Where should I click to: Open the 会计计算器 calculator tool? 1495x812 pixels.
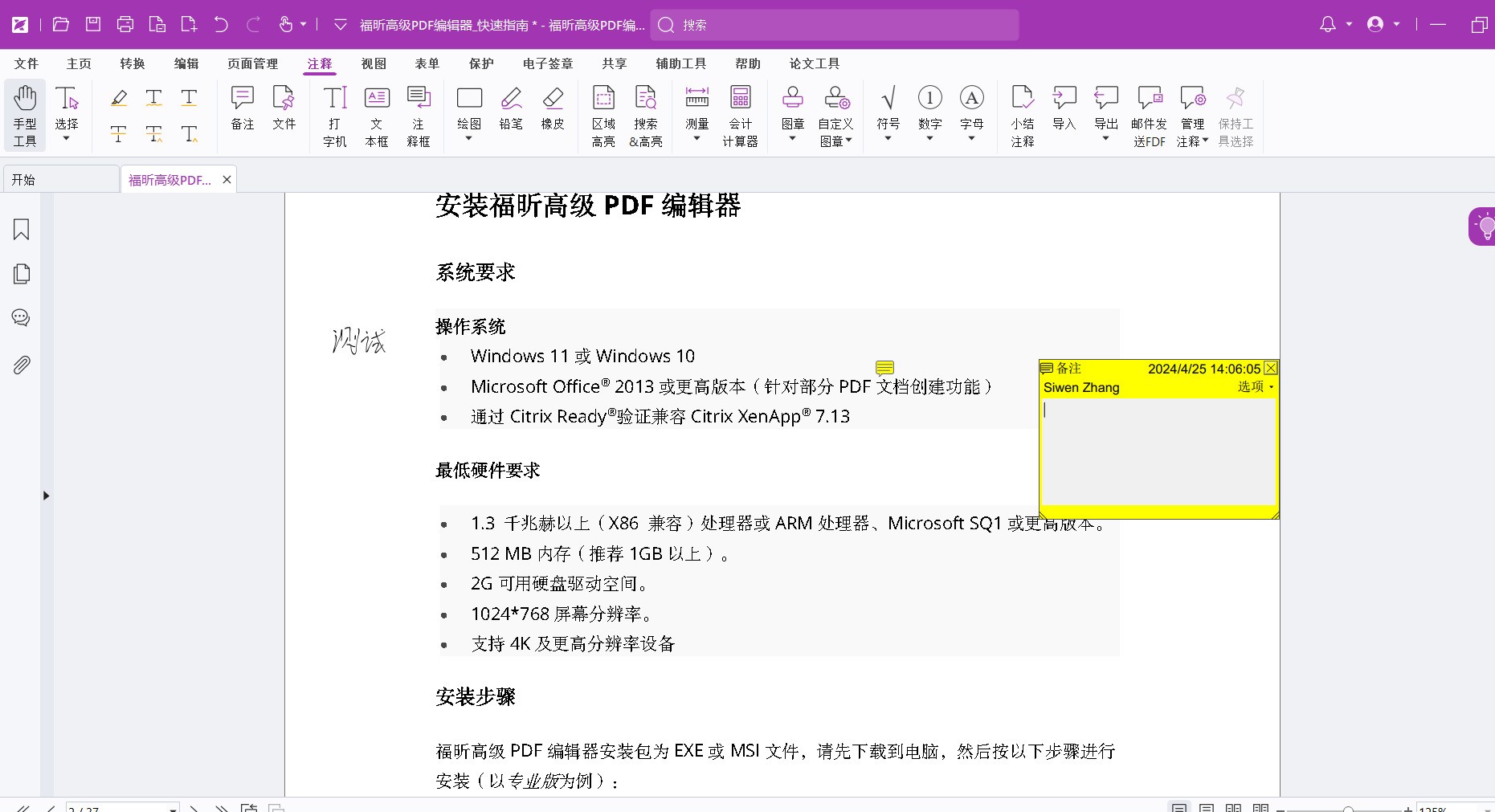740,116
